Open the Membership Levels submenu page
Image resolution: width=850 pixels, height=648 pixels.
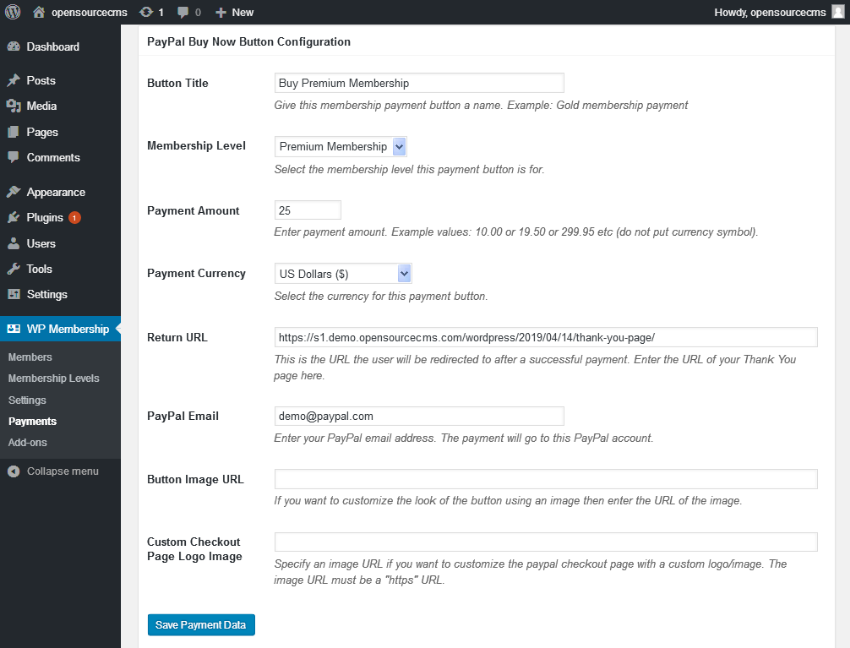(54, 378)
